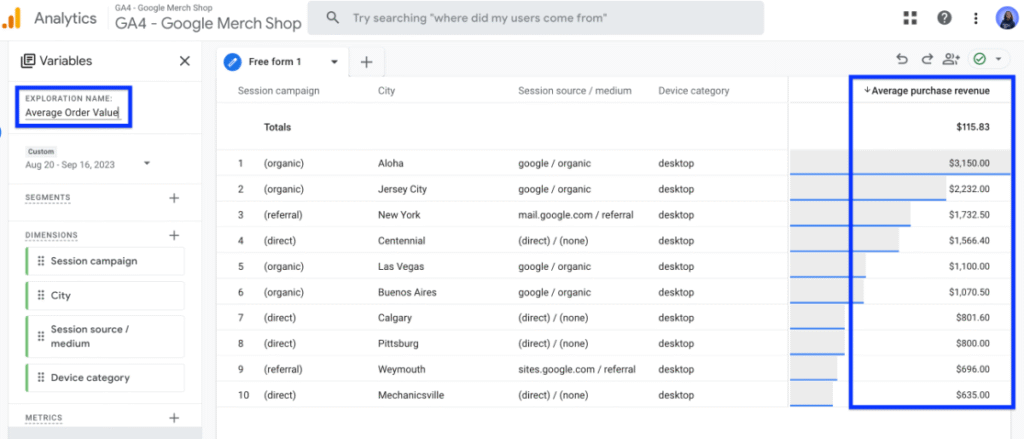Click the pencil icon on Free form 1 tab
Viewport: 1024px width, 439px height.
232,62
